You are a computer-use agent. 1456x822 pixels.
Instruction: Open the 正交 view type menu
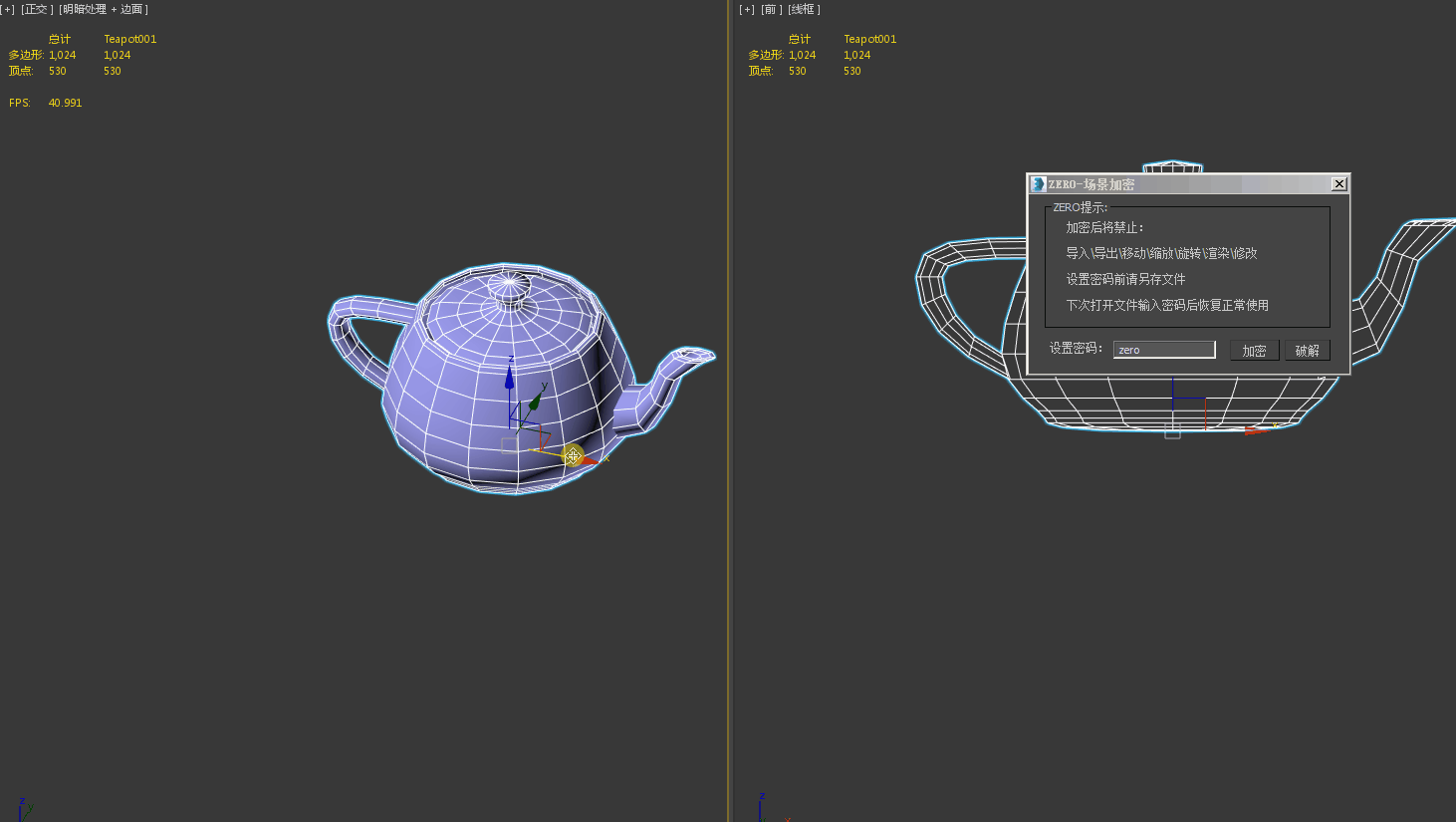(37, 9)
